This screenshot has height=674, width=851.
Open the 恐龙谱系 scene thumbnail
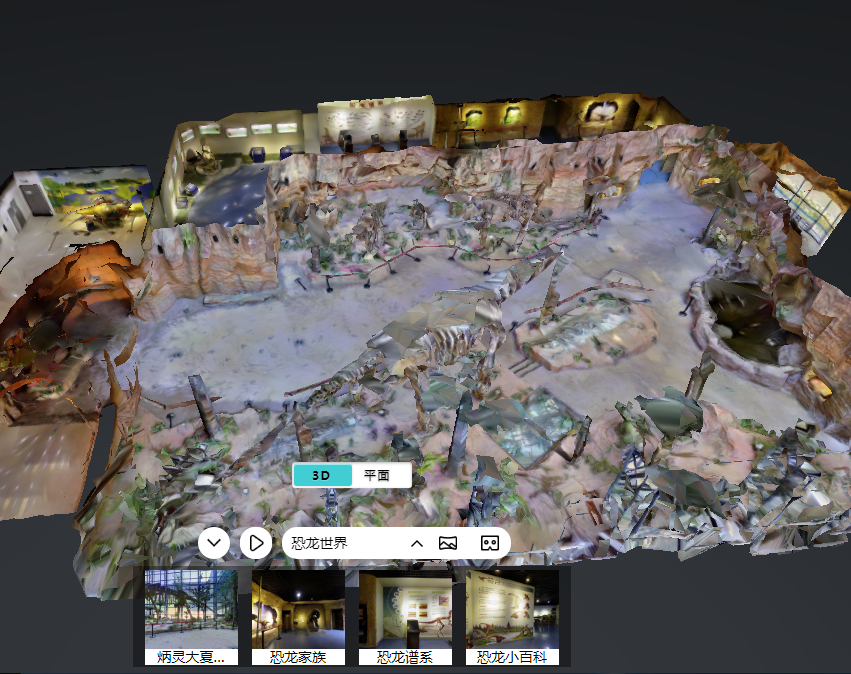pos(405,618)
